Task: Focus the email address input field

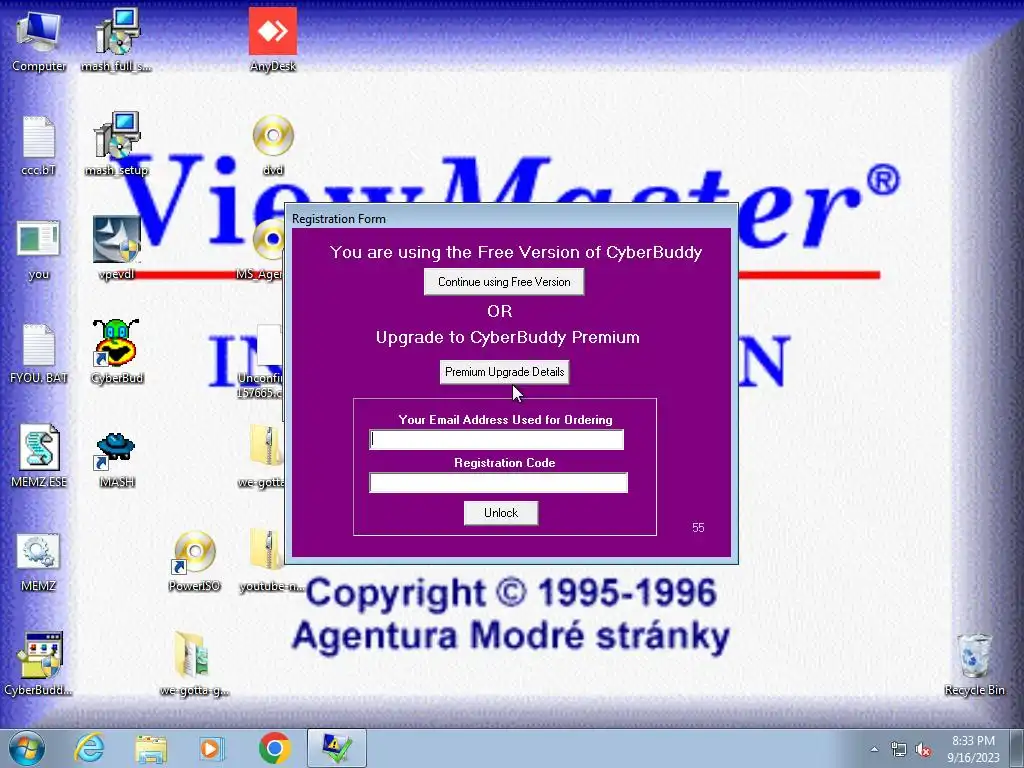Action: coord(496,440)
